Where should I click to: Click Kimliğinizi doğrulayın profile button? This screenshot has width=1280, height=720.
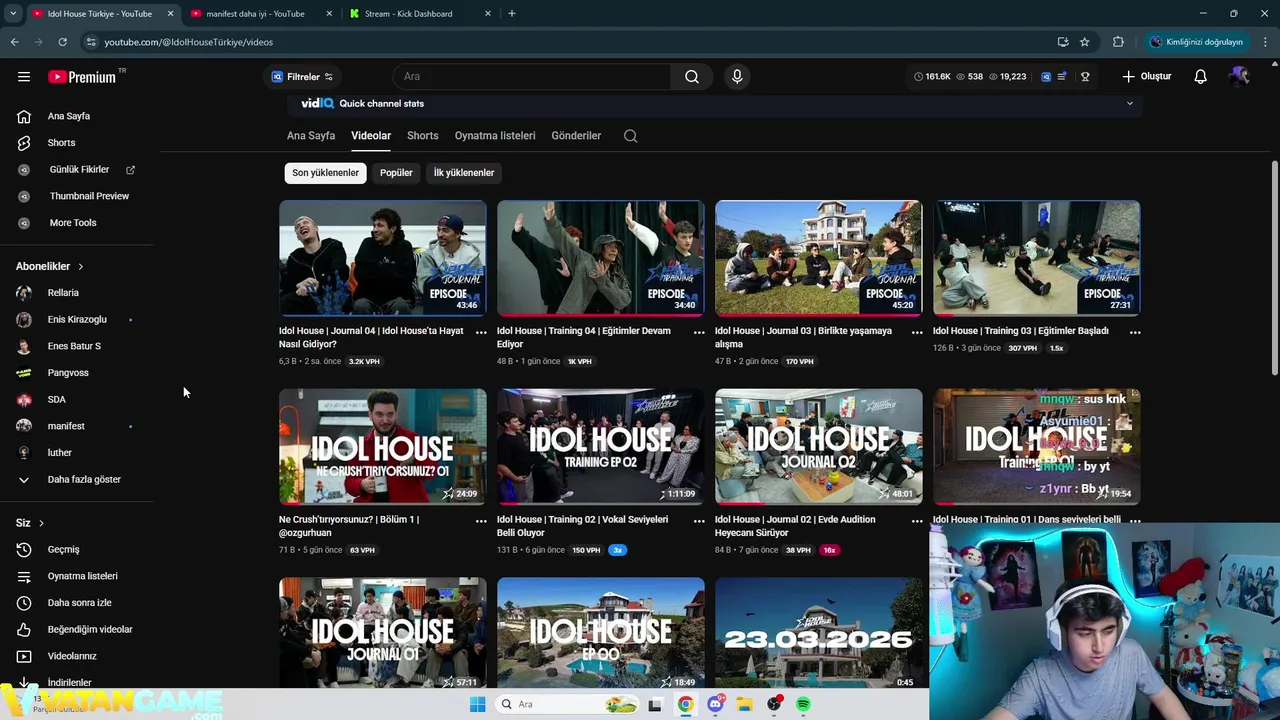1196,42
